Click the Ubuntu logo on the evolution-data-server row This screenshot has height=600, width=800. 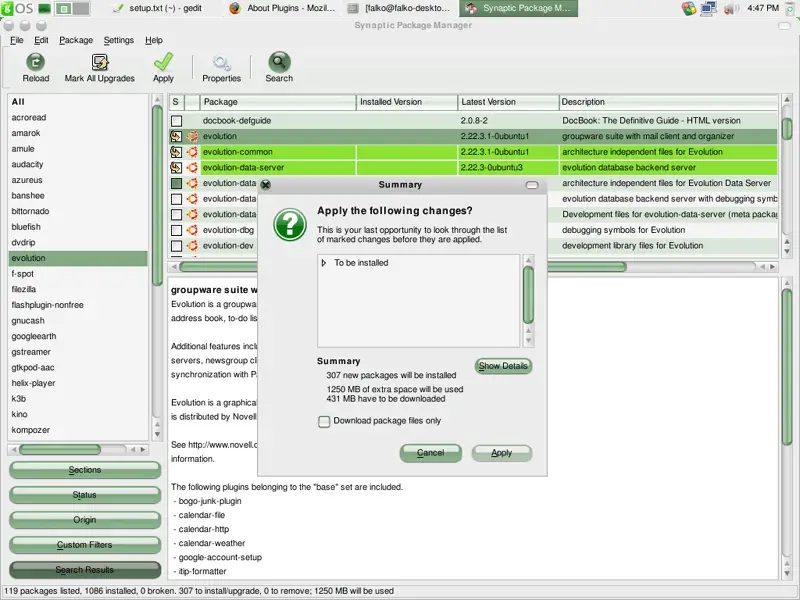[192, 167]
